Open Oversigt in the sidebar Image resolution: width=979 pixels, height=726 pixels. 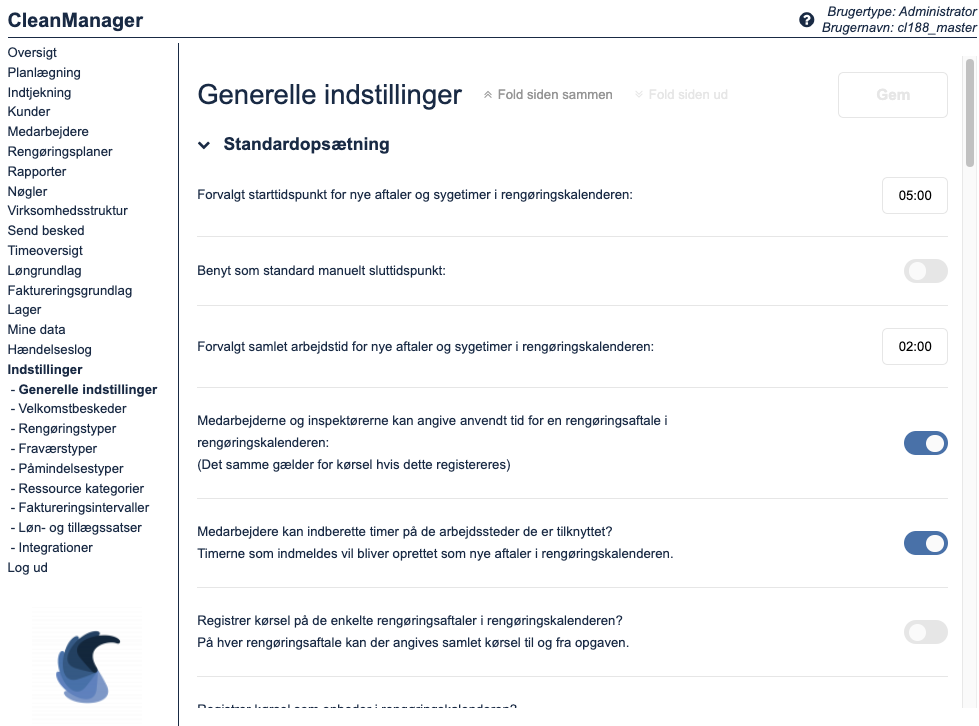(32, 52)
